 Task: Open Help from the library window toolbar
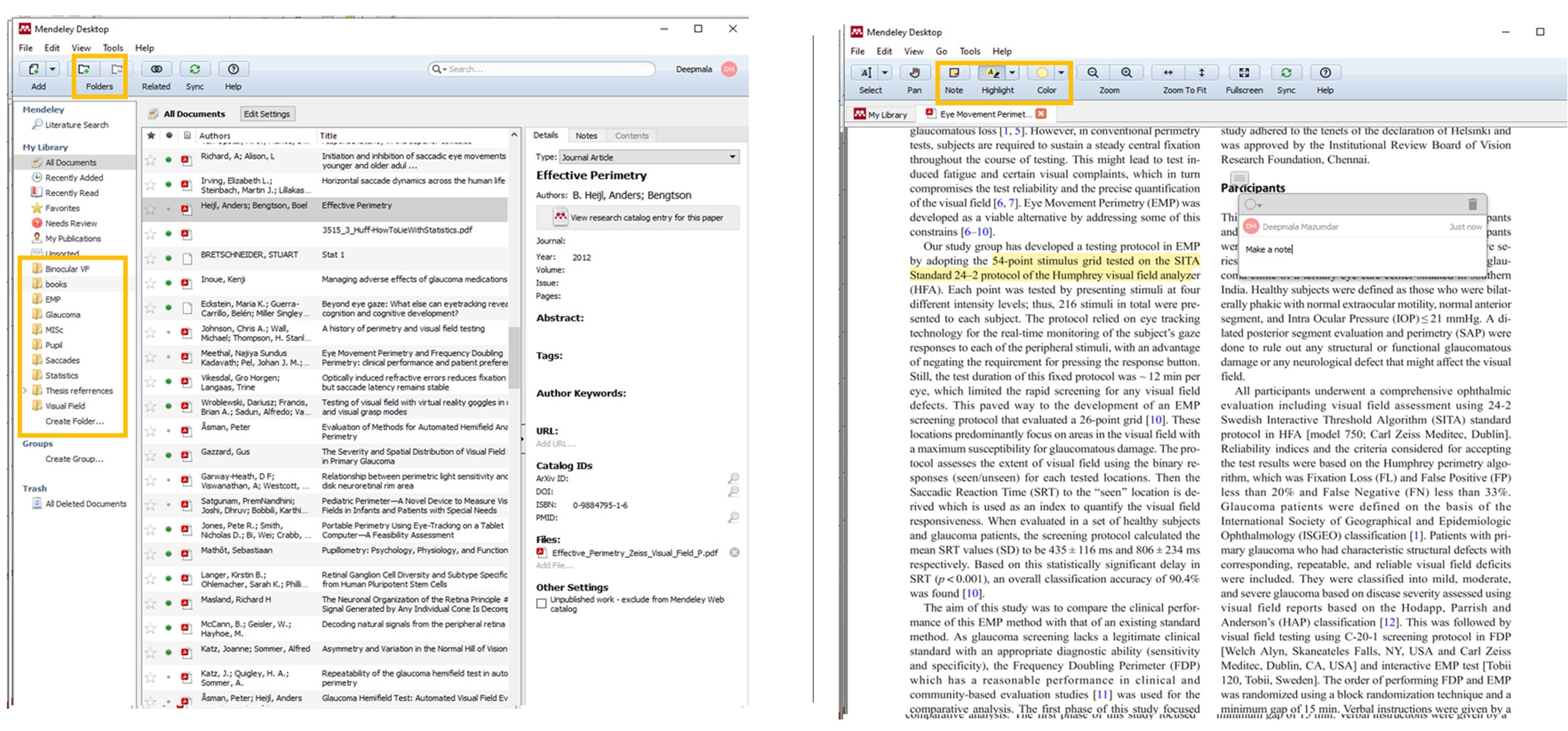pyautogui.click(x=233, y=70)
